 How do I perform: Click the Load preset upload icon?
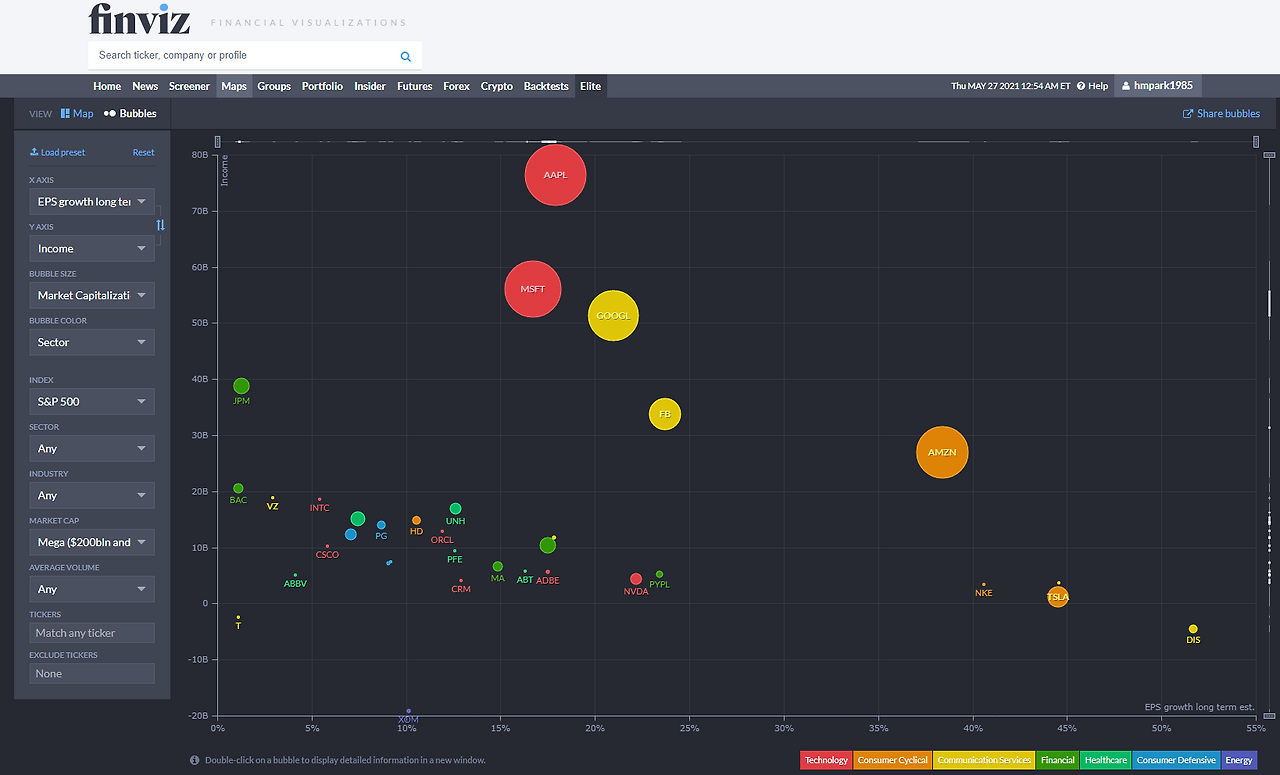[x=34, y=152]
